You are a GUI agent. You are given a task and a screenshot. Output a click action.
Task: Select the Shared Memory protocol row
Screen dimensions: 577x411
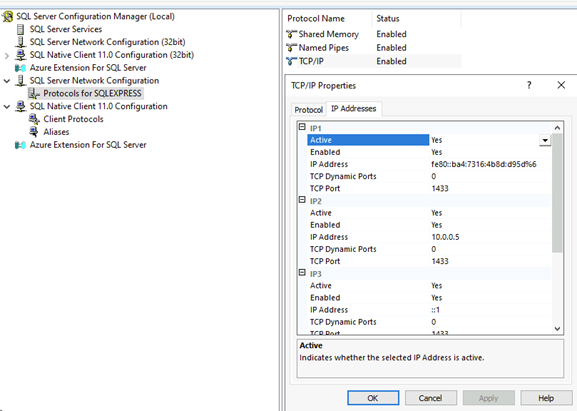(373, 34)
